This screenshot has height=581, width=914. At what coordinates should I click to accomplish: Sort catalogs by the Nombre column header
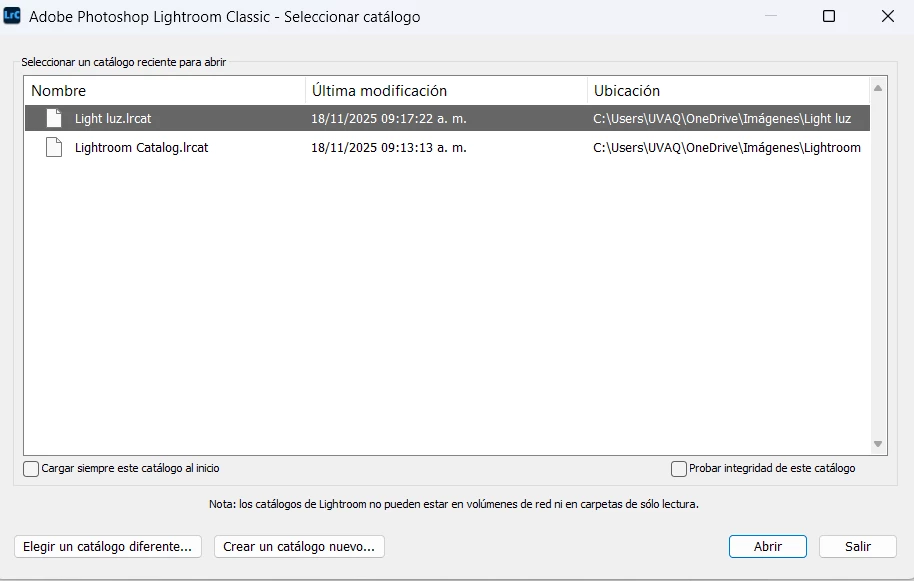[x=165, y=91]
